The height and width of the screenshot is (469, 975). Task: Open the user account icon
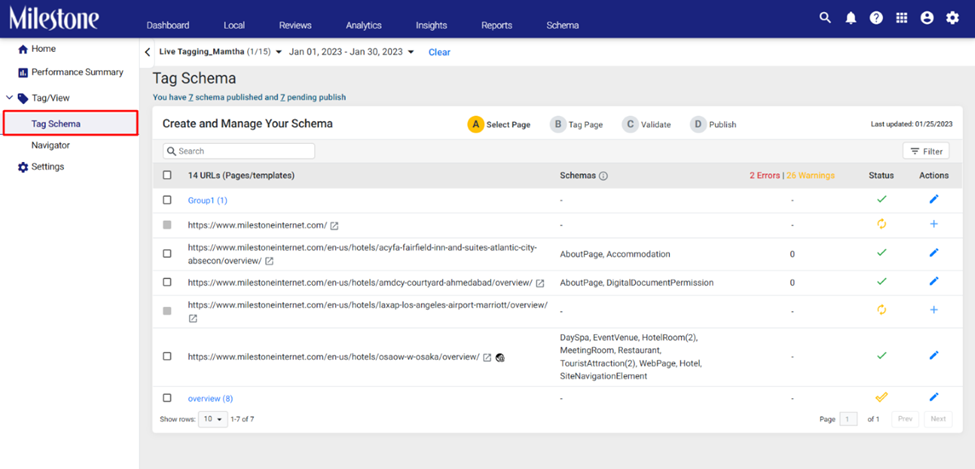[927, 18]
